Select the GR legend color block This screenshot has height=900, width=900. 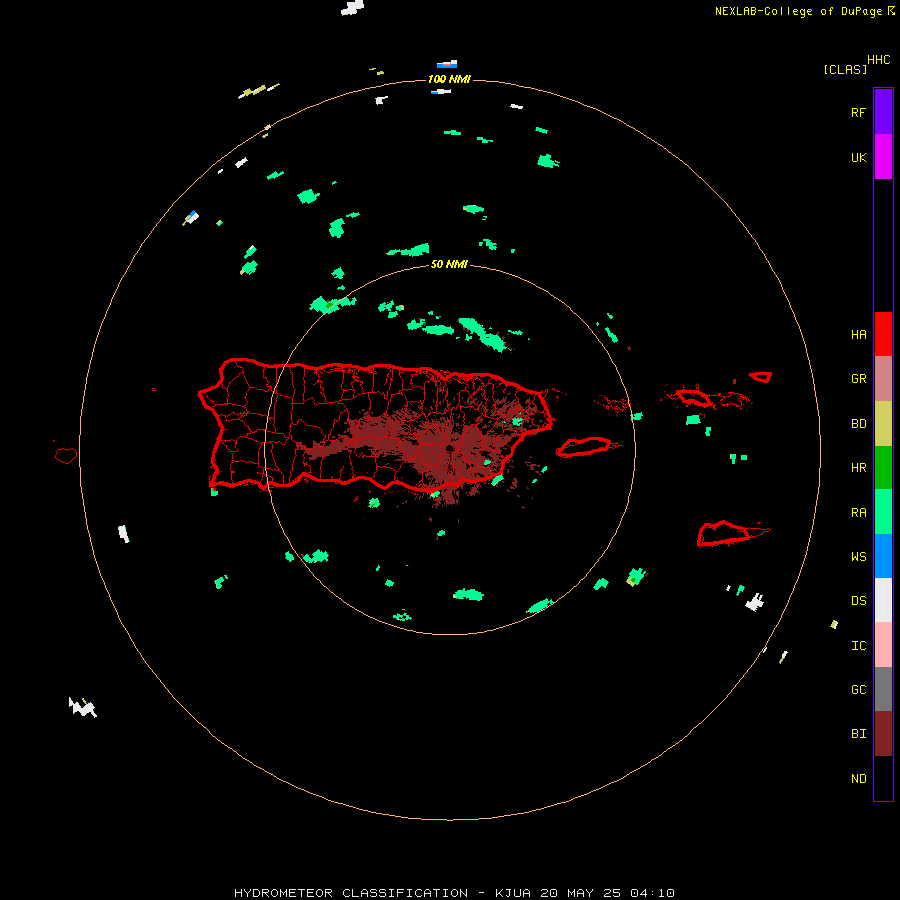pos(883,378)
